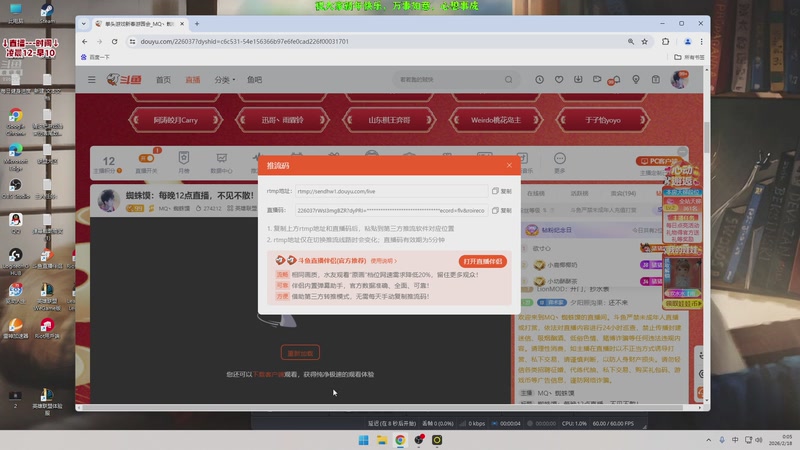
Task: Bookmark this page with the star icon
Action: (x=644, y=41)
